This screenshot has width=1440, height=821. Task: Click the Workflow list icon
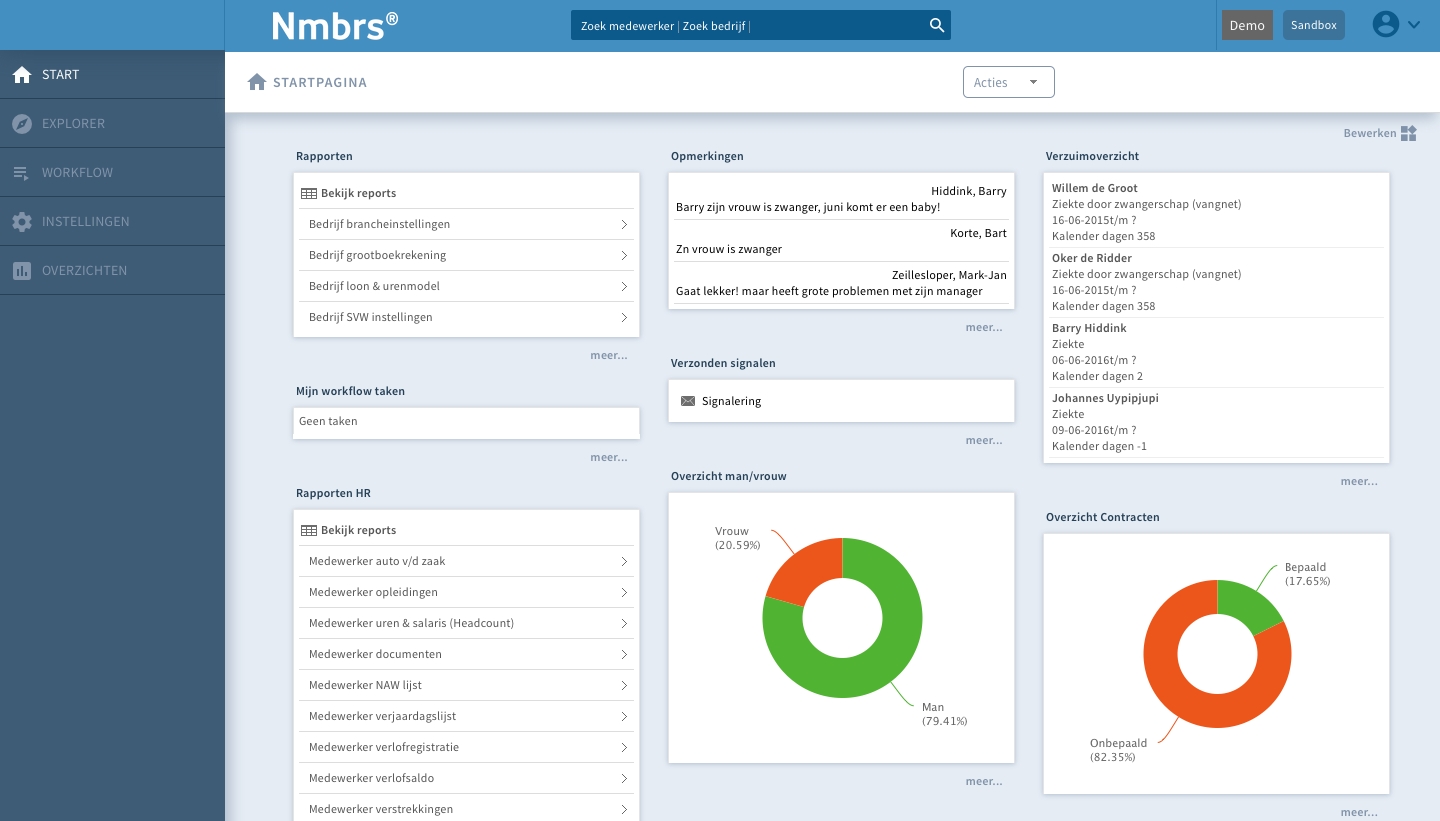coord(22,173)
